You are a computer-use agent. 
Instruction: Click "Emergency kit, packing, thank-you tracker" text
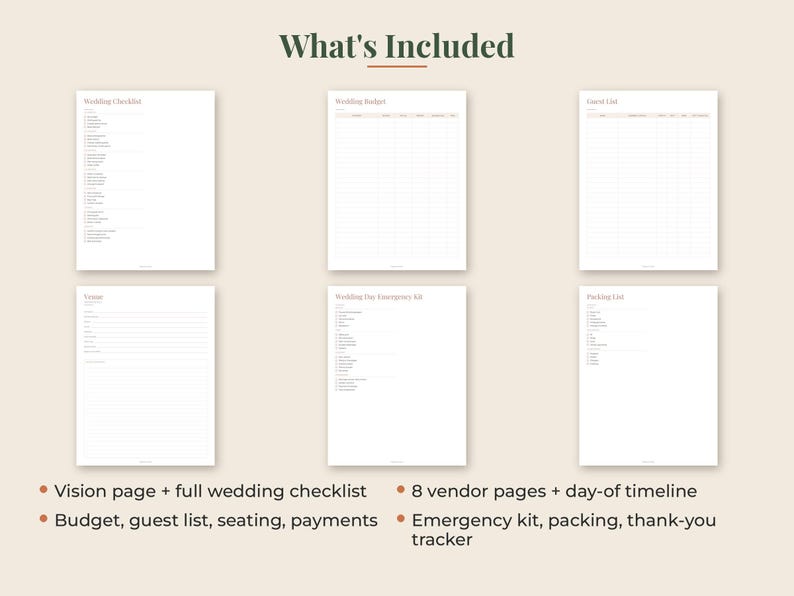pos(564,530)
